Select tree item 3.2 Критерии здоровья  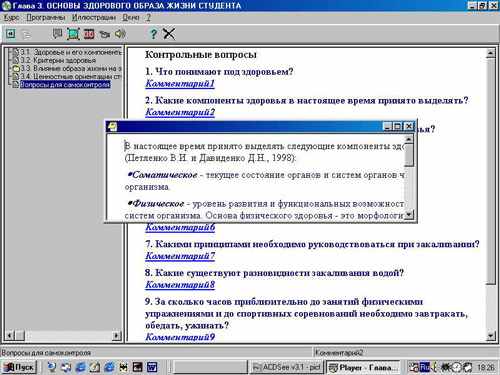pos(58,60)
